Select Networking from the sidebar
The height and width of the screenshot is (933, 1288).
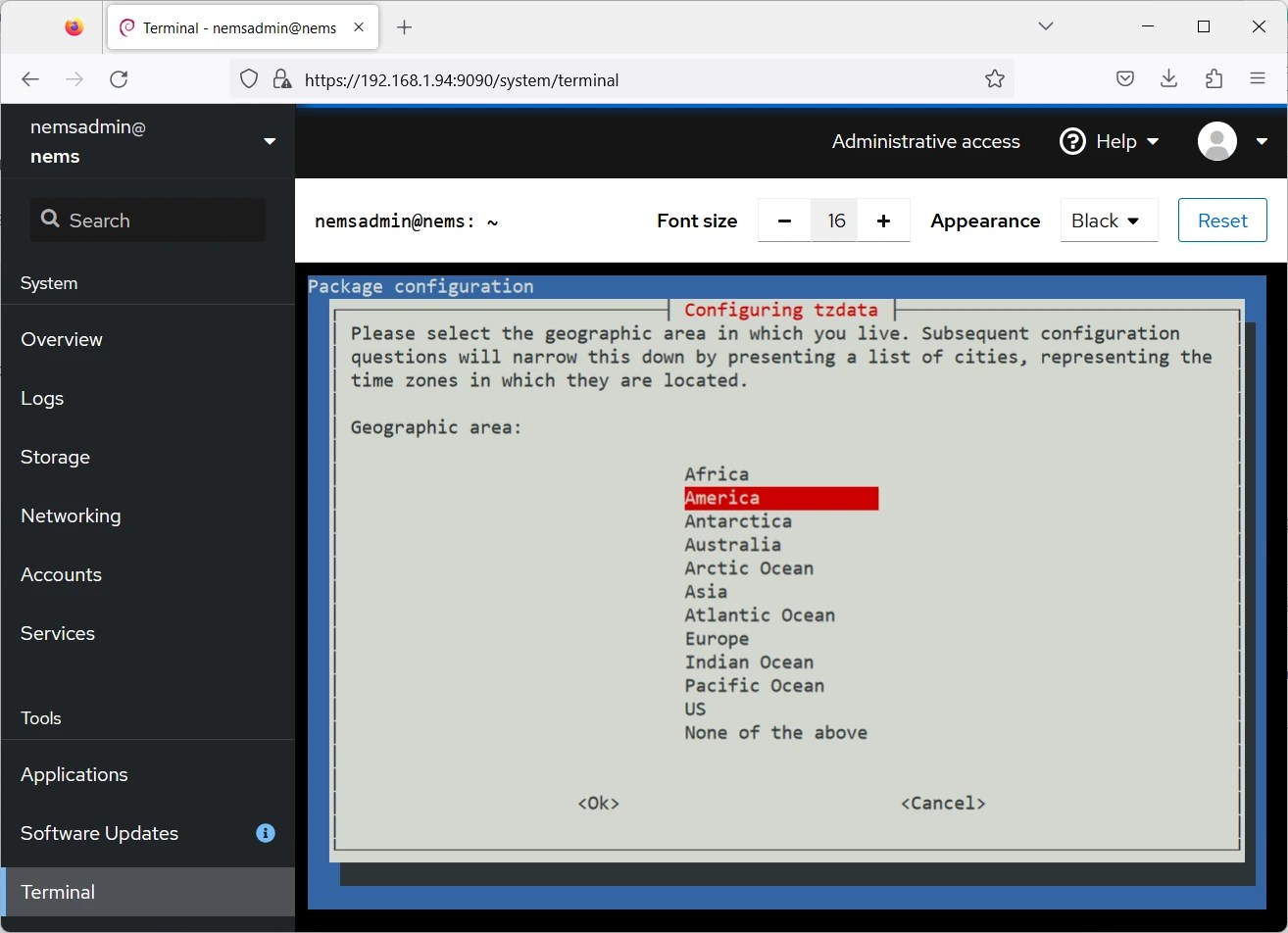(x=70, y=516)
